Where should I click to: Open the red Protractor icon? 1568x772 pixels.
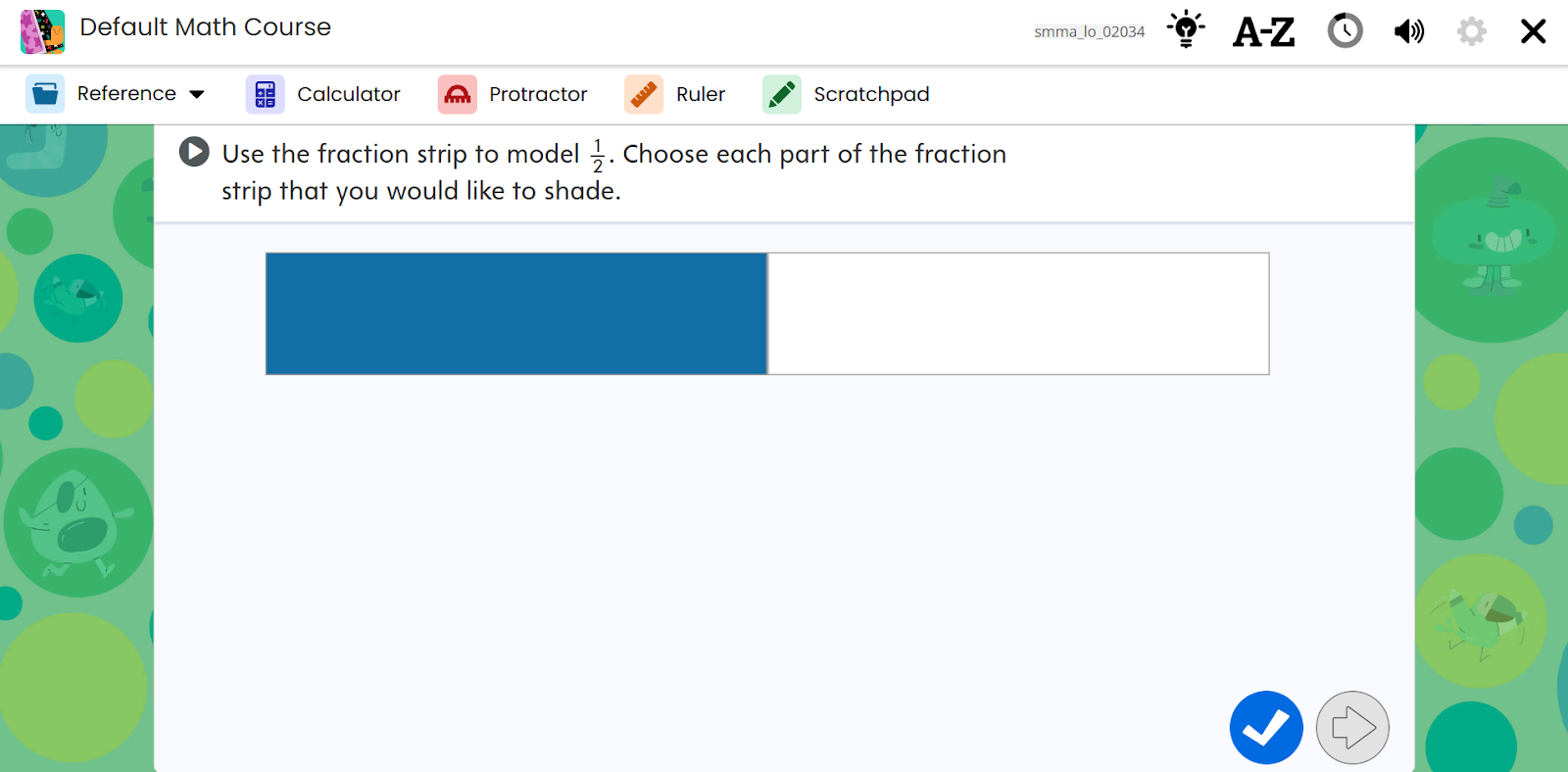[x=457, y=94]
